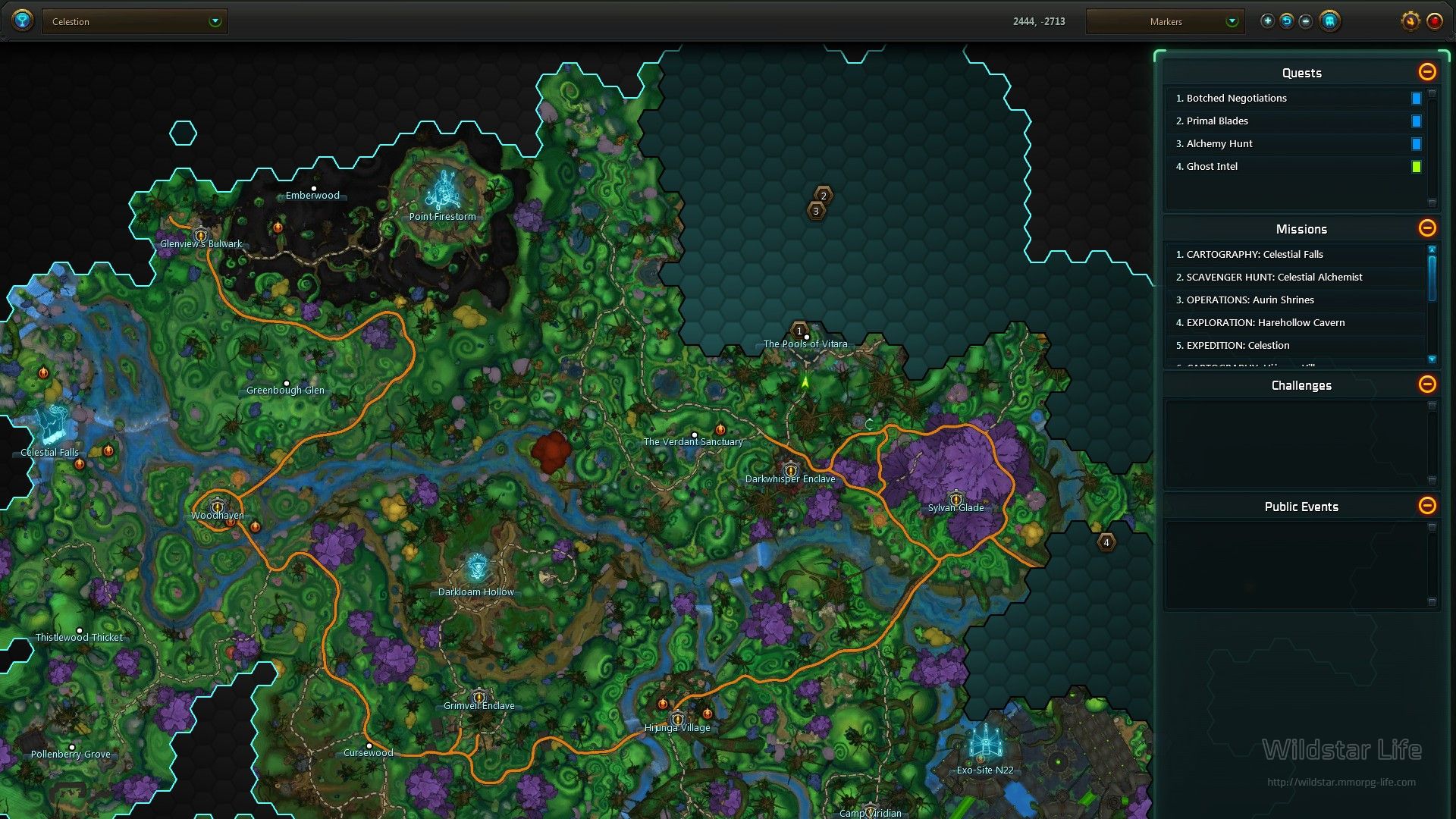The height and width of the screenshot is (819, 1456).
Task: Open the Celestion zone dropdown
Action: coord(135,21)
